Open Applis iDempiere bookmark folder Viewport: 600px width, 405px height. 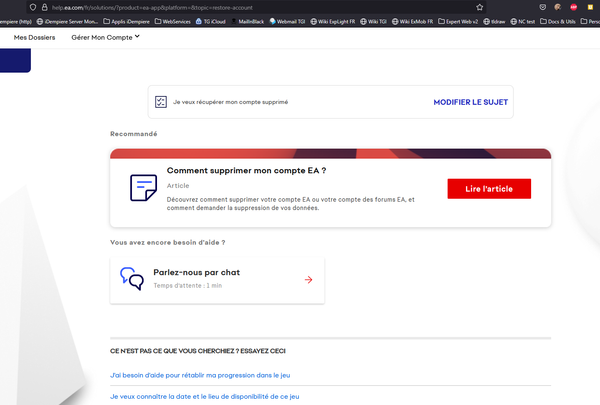coord(126,21)
